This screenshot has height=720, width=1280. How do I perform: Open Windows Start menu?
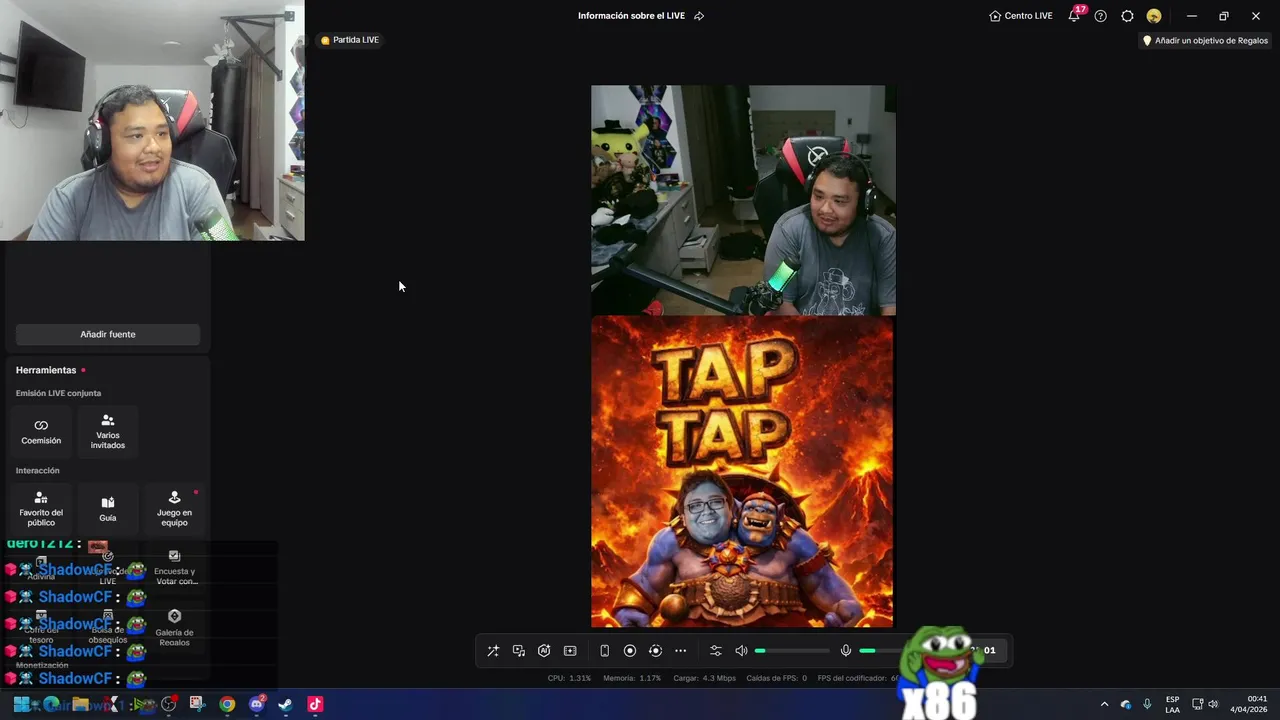21,704
